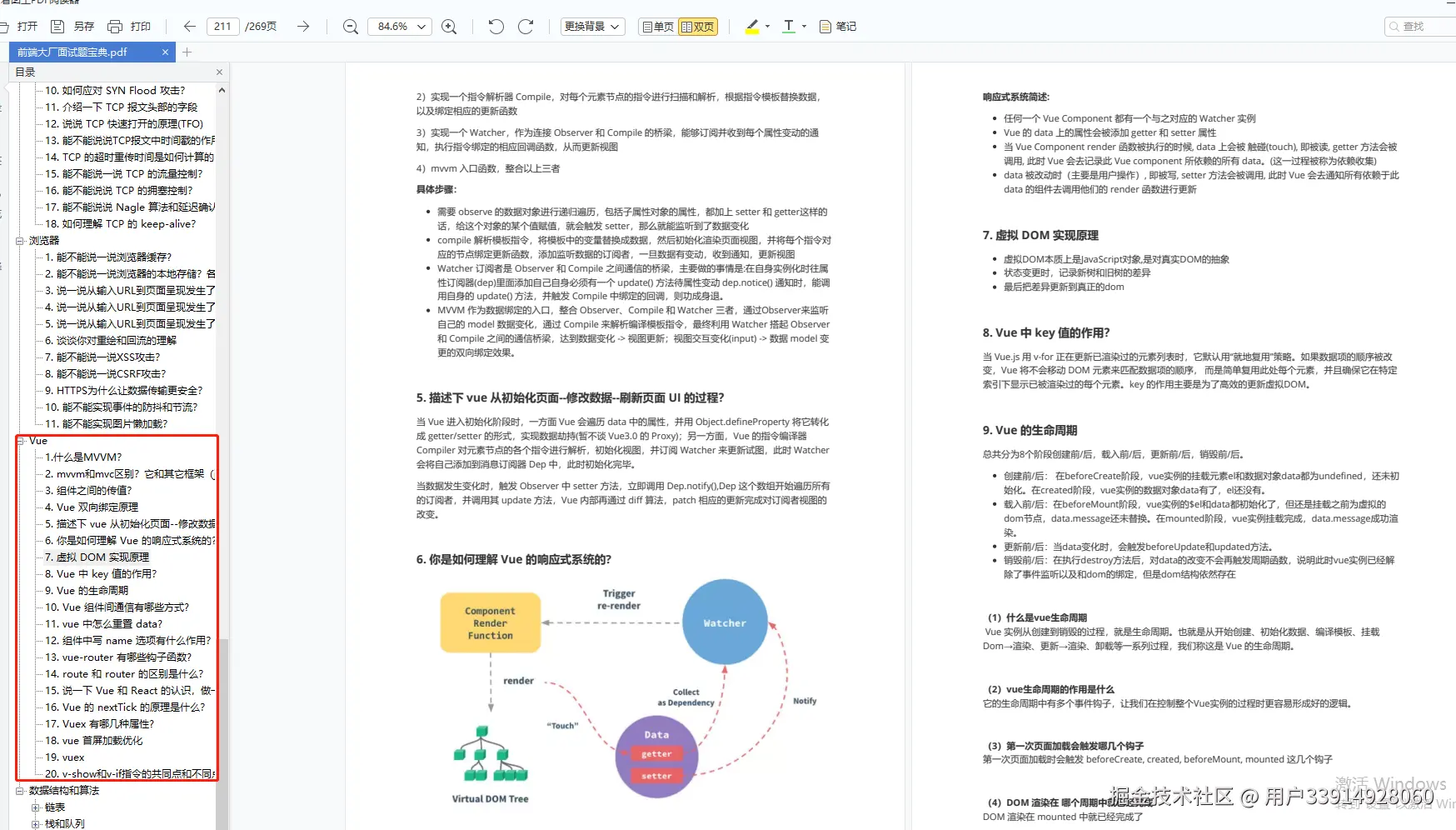The width and height of the screenshot is (1456, 830).
Task: Open outline item 10. Vue 组件间通信有哪些方式
Action: point(117,607)
